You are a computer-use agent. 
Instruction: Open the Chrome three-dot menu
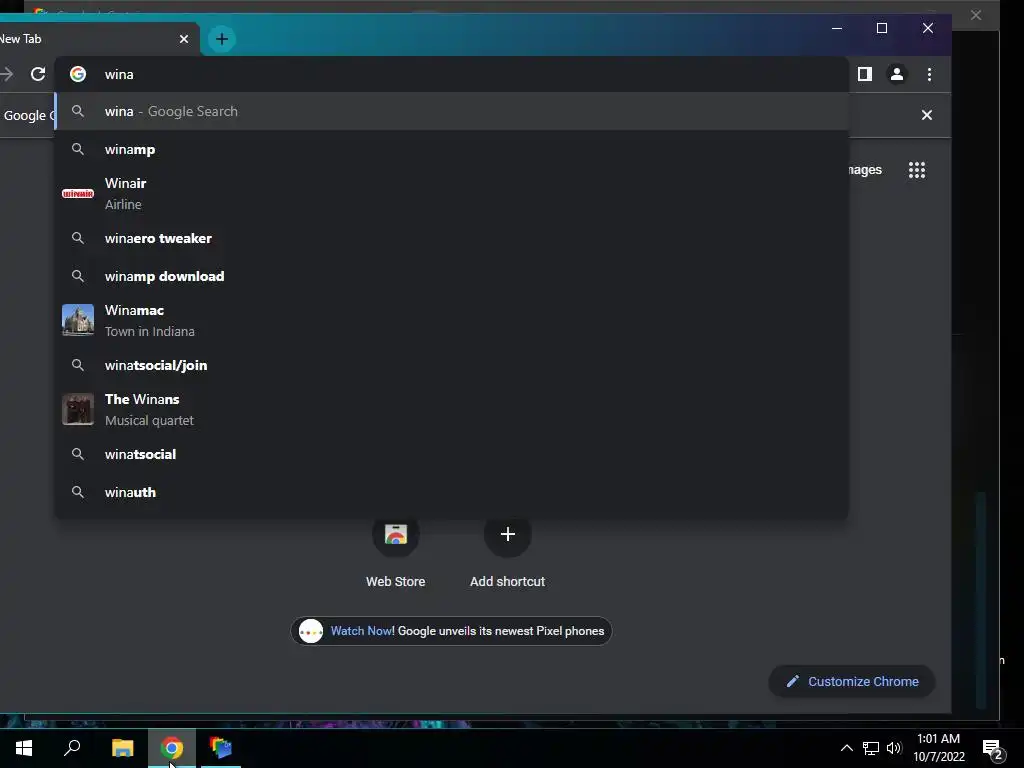click(929, 74)
